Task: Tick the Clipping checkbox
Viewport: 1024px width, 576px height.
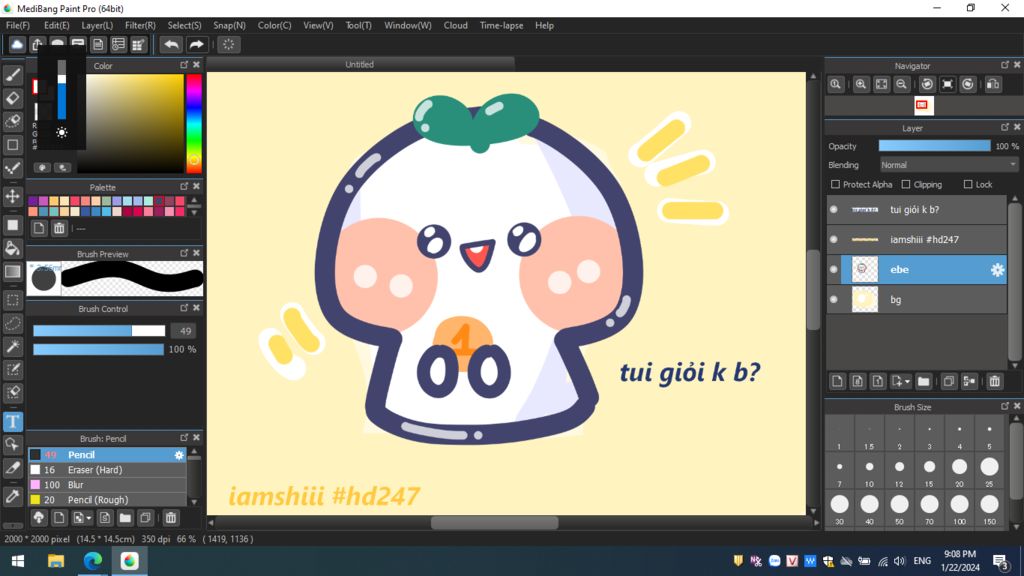Action: (906, 185)
